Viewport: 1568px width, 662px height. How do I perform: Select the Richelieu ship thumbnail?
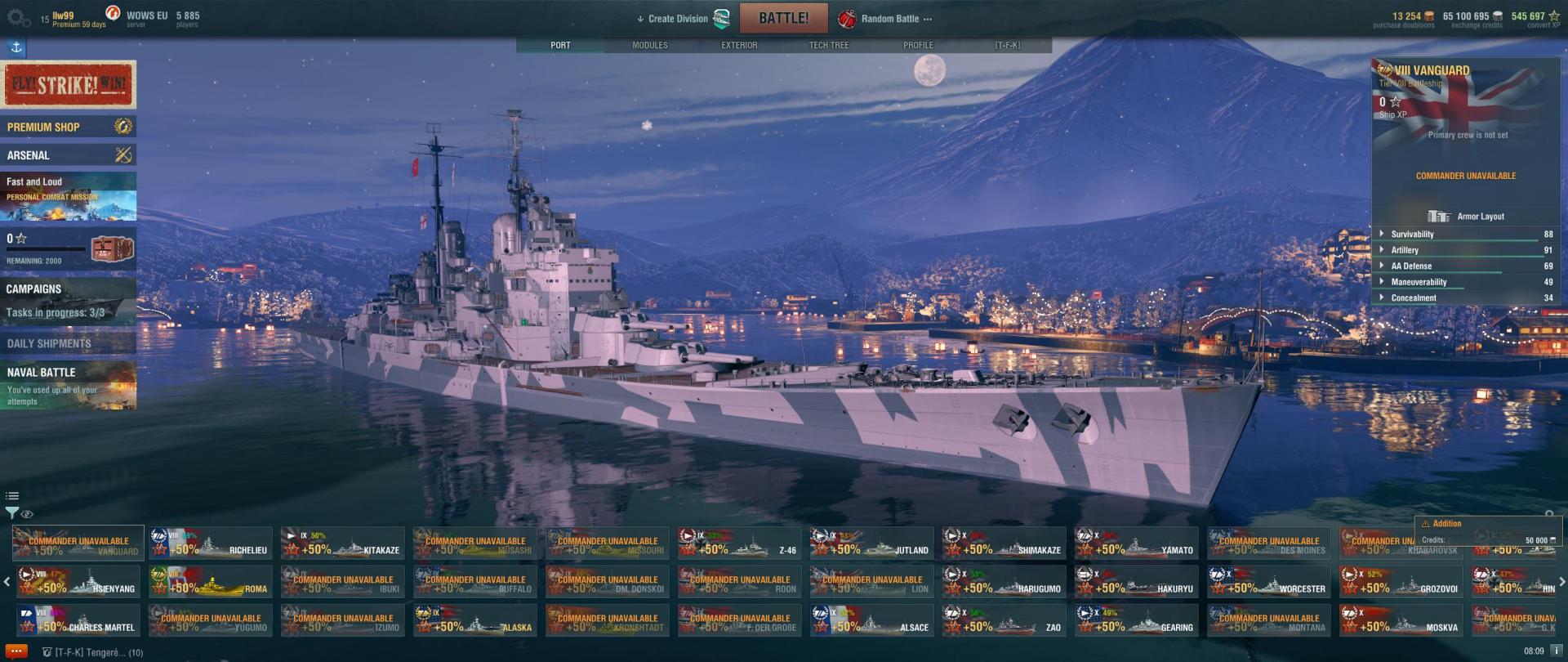pos(211,543)
